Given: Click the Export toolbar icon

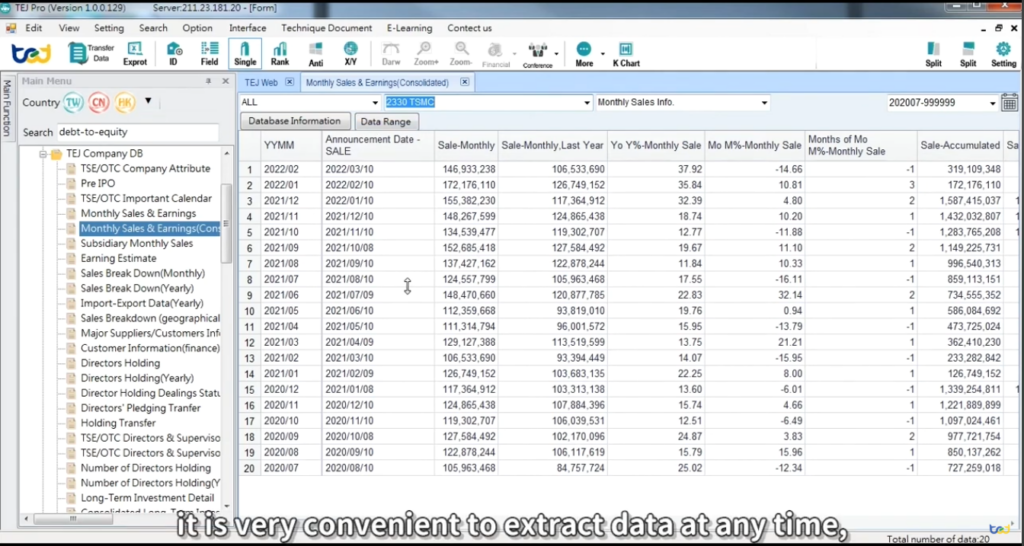Looking at the screenshot, I should (x=135, y=54).
